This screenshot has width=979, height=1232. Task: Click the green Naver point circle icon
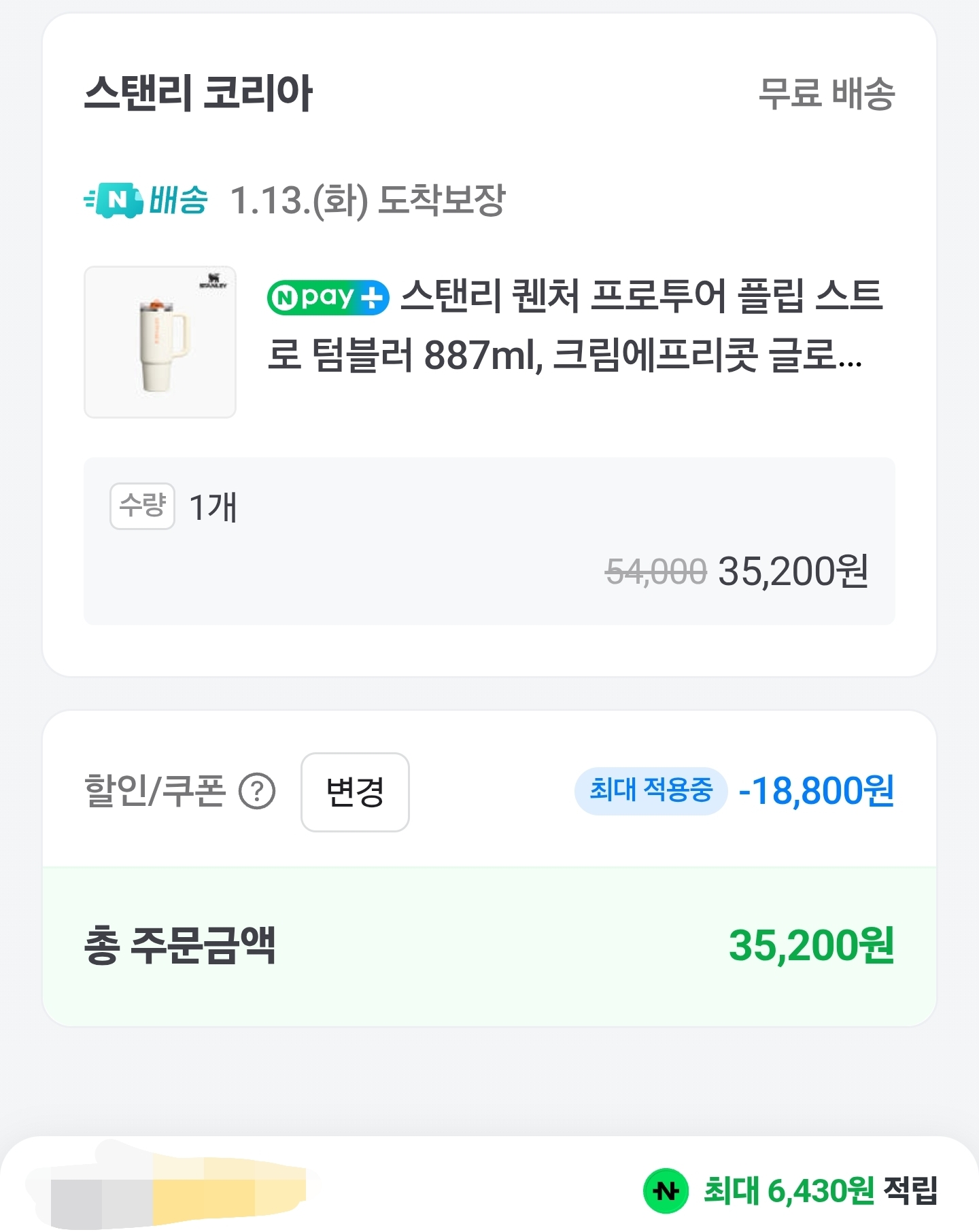pyautogui.click(x=666, y=1191)
